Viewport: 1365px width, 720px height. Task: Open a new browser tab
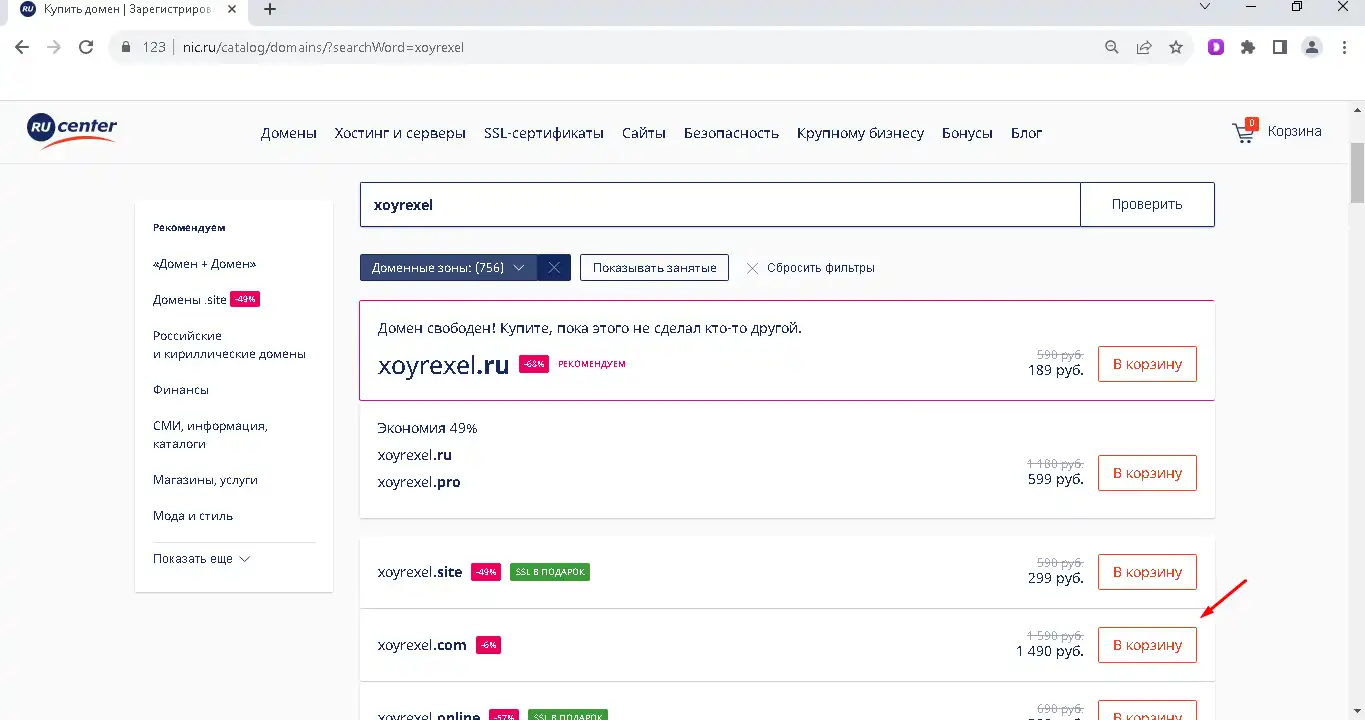tap(269, 9)
